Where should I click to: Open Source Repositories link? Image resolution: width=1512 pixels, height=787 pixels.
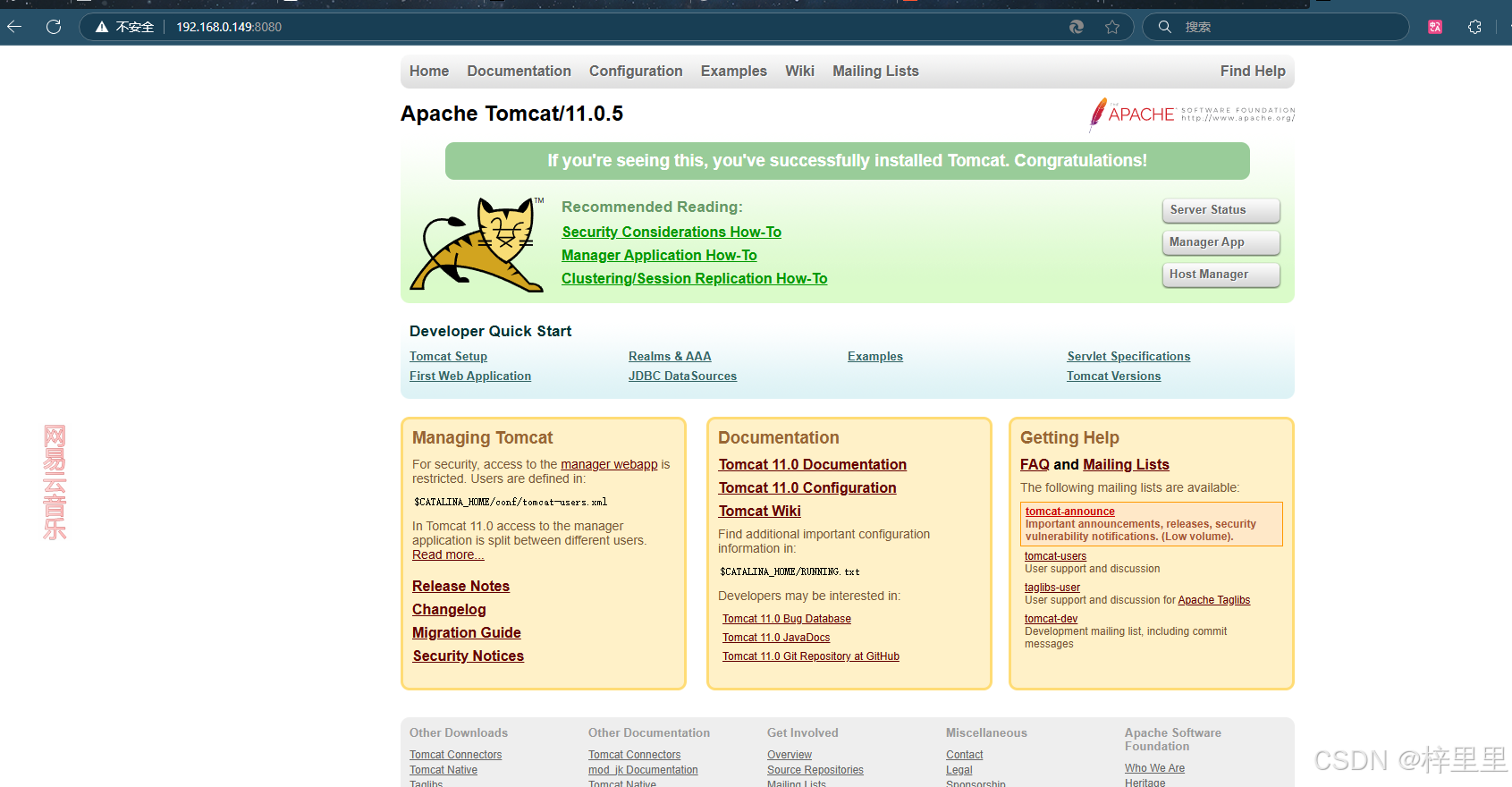click(x=815, y=770)
